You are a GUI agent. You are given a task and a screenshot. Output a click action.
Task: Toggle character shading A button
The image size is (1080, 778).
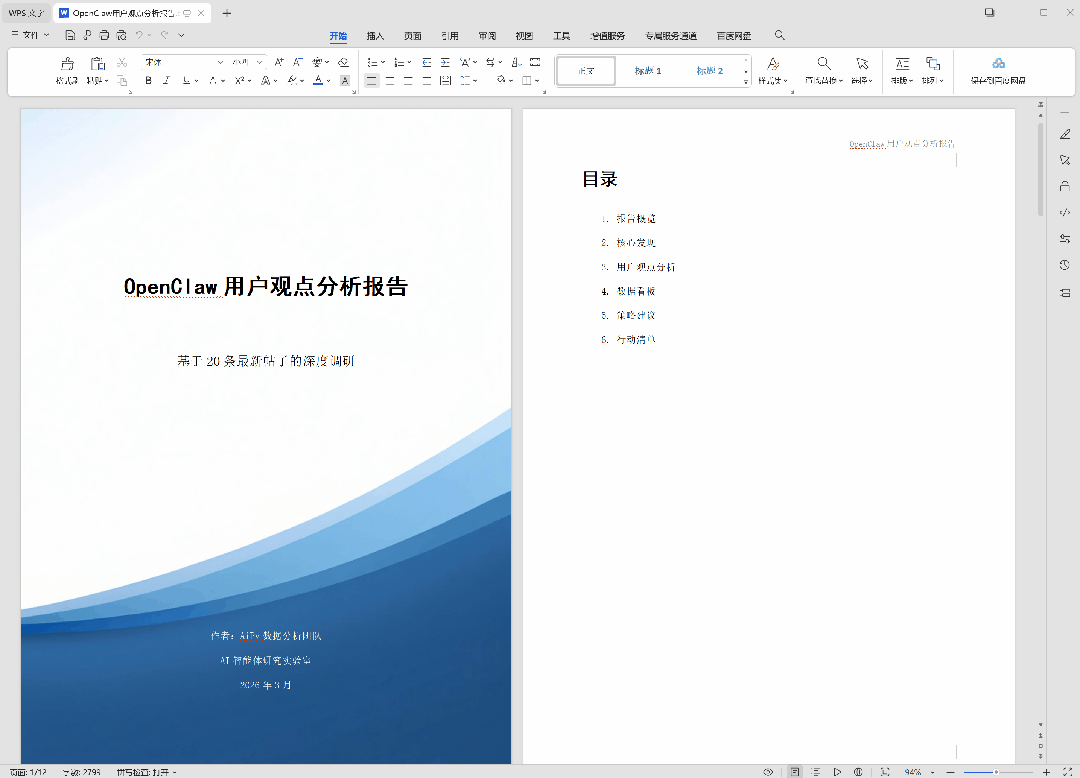[345, 81]
